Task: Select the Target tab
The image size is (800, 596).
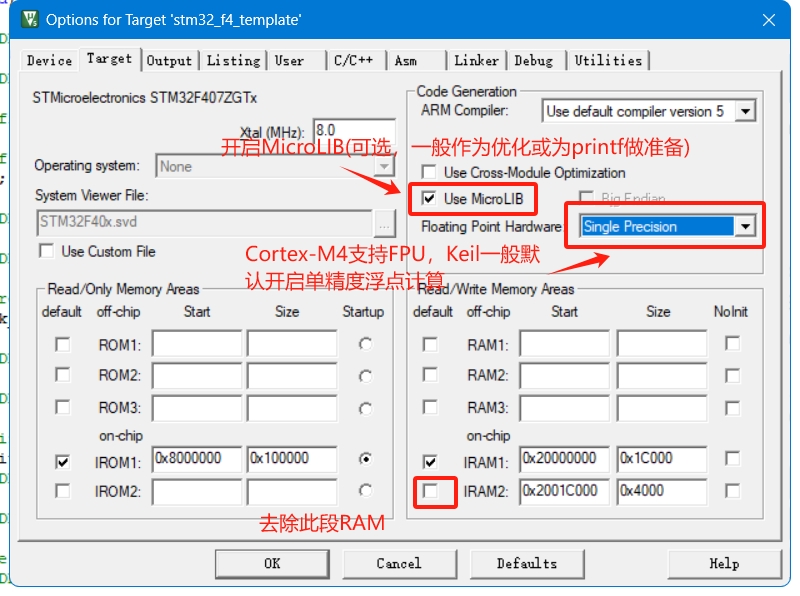Action: (x=109, y=59)
